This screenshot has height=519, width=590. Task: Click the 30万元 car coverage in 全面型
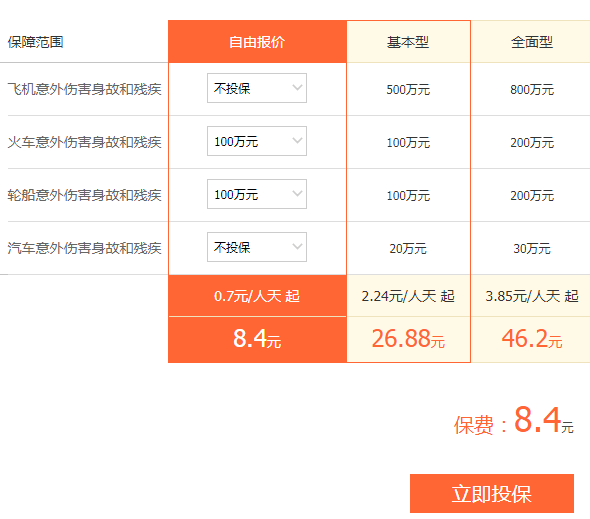point(532,248)
